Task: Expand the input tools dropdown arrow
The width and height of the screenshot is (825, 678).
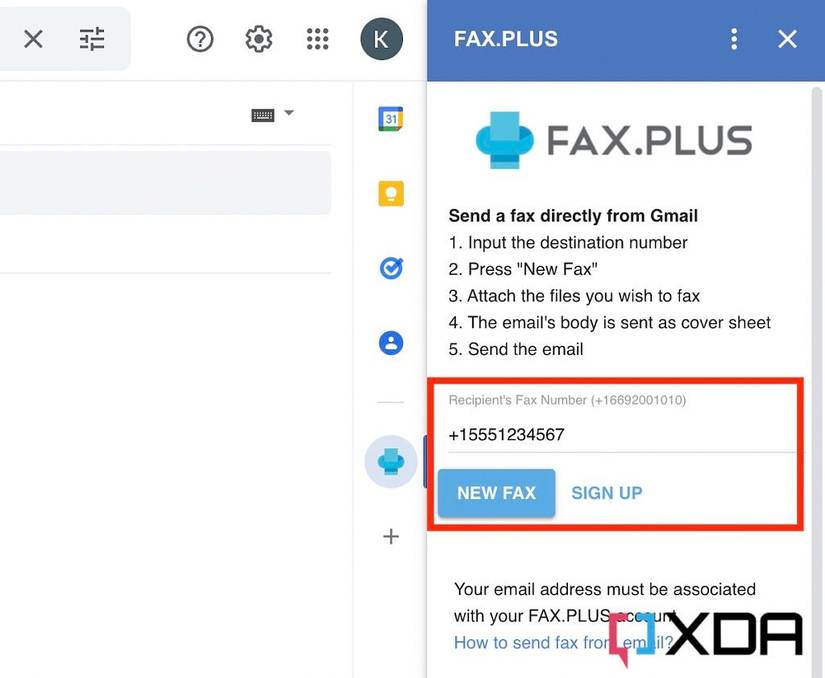Action: pos(289,113)
